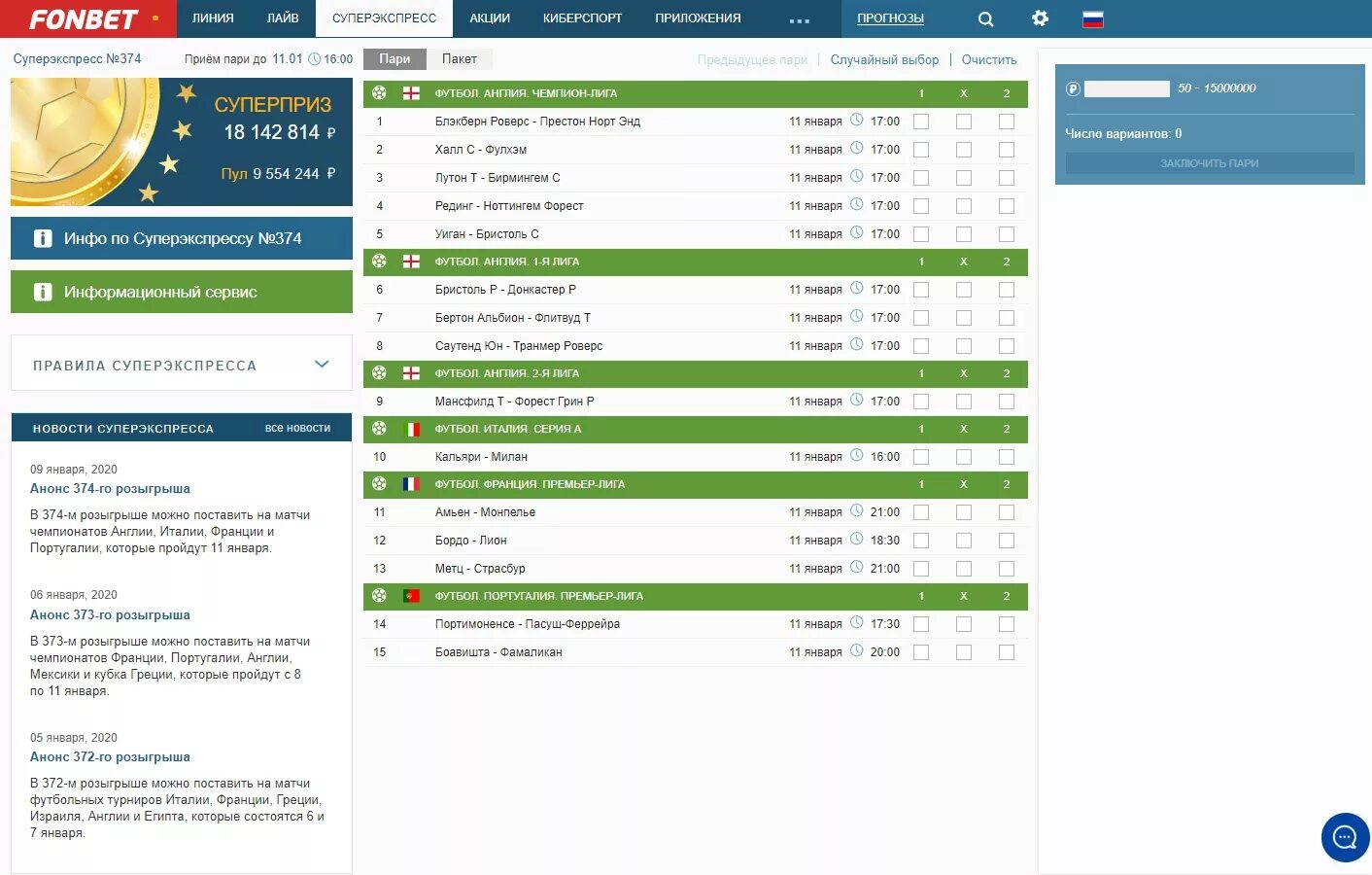Click Italy flag in Серия А header
Image resolution: width=1372 pixels, height=875 pixels.
(x=411, y=429)
